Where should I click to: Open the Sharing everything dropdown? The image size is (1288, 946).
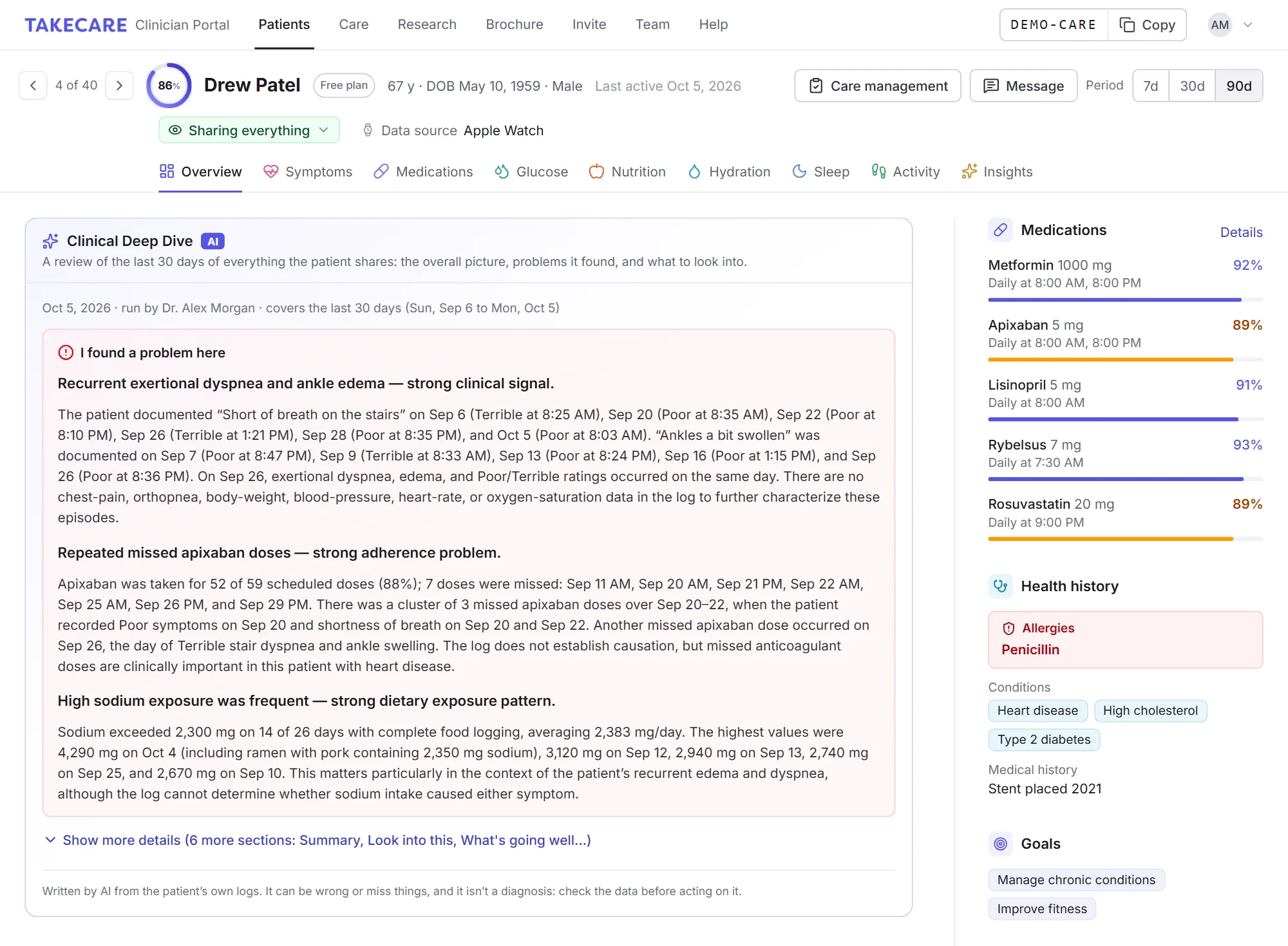point(249,130)
